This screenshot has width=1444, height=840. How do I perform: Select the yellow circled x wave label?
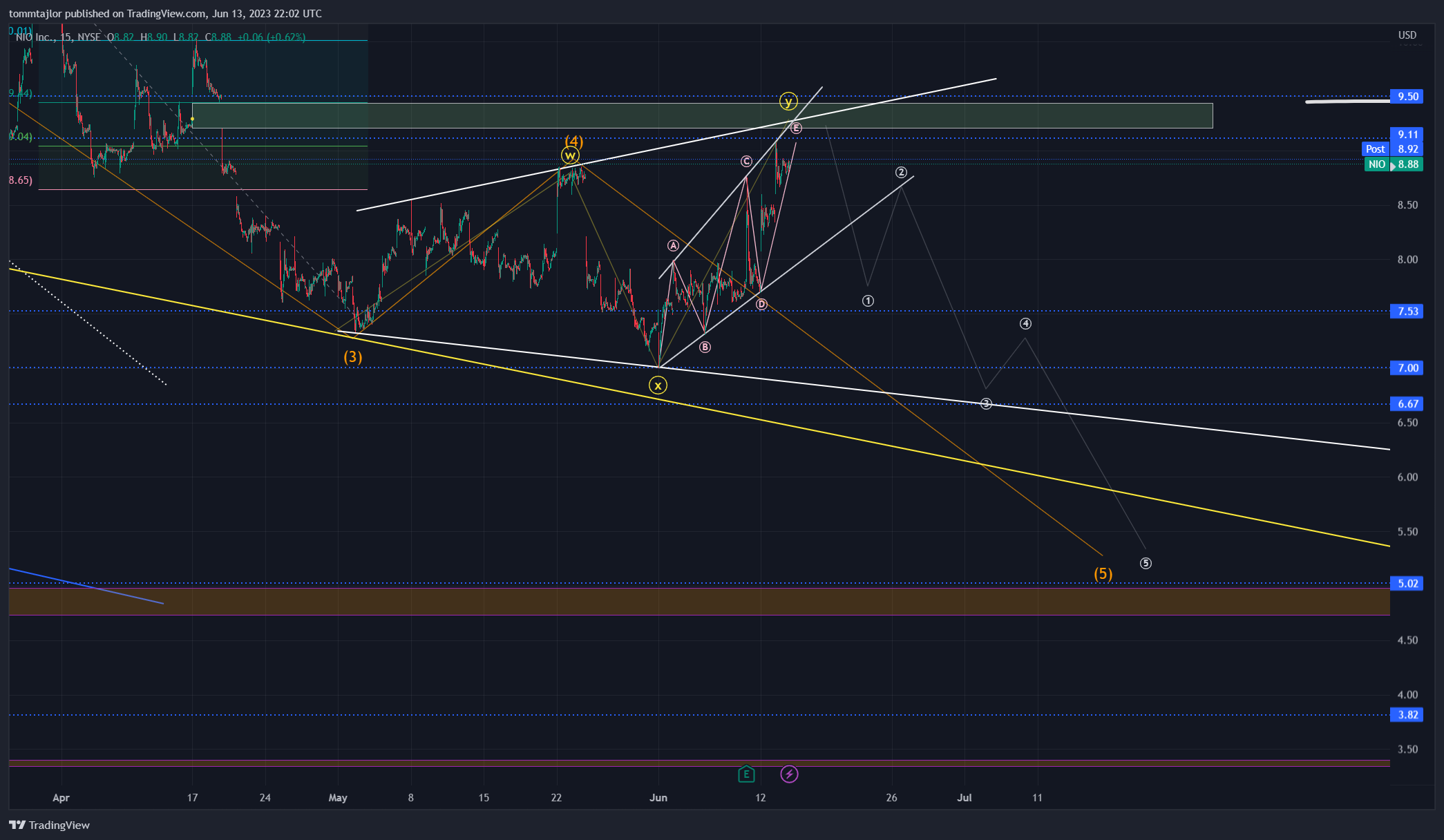pos(658,385)
